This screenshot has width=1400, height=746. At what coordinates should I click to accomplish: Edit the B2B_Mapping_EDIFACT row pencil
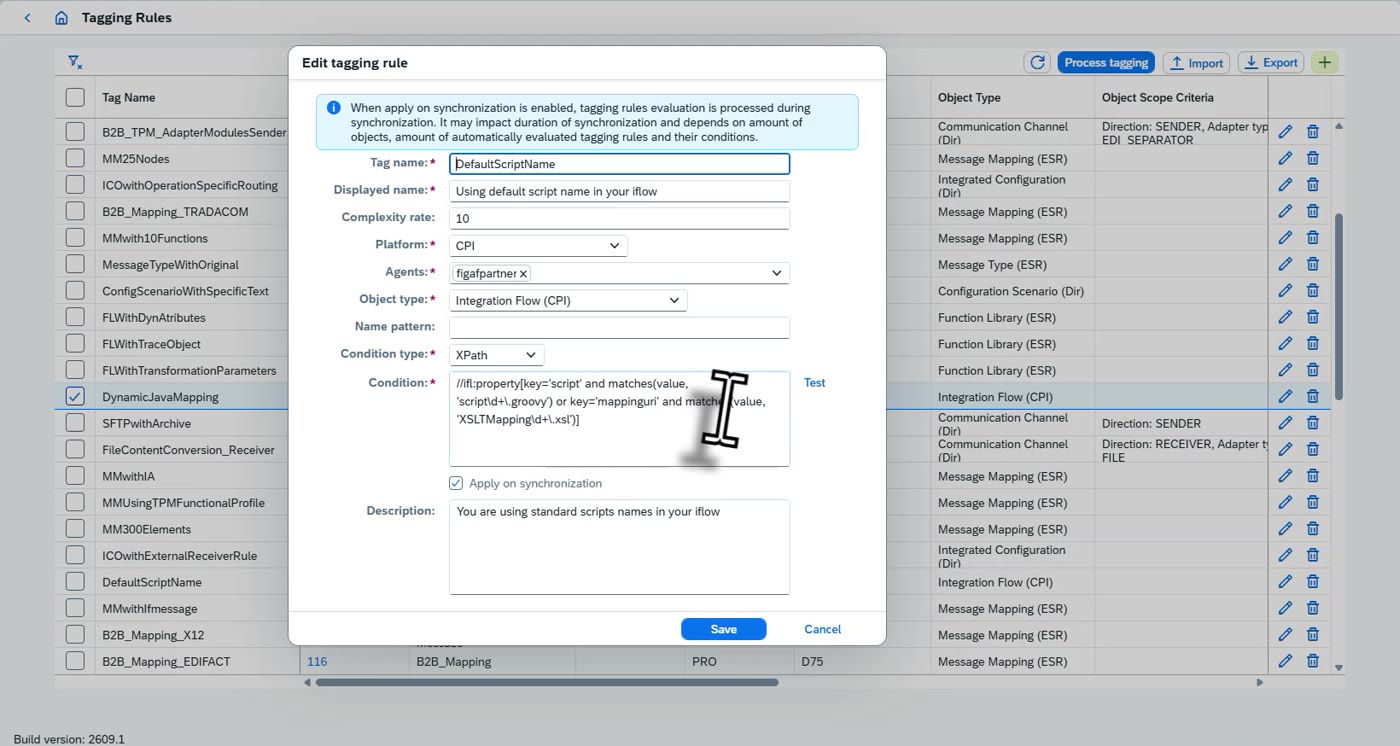tap(1285, 661)
